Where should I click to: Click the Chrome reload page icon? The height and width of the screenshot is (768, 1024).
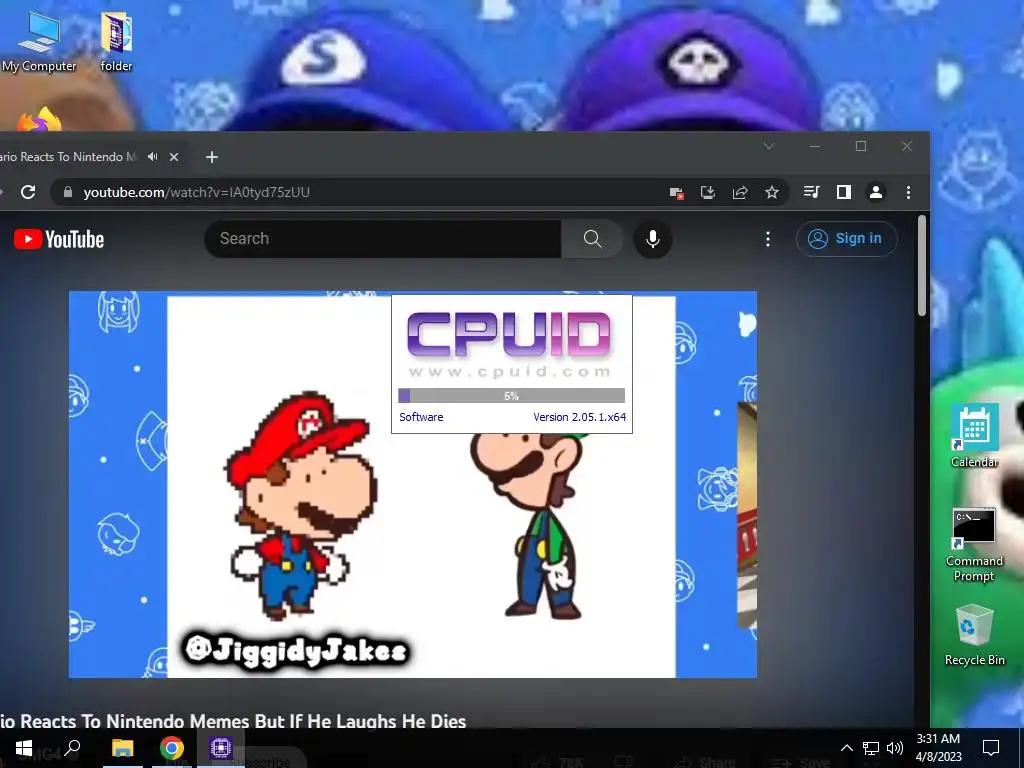click(28, 192)
